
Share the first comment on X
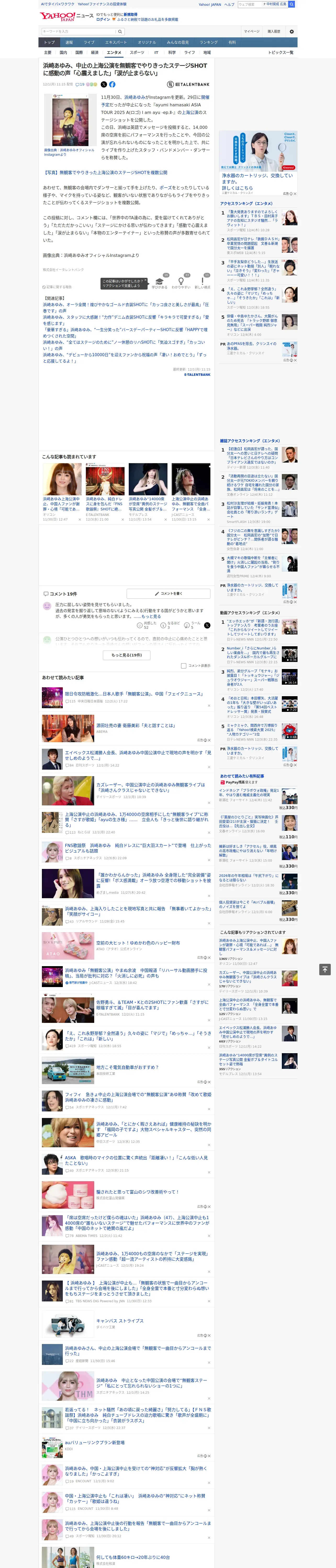tap(207, 625)
